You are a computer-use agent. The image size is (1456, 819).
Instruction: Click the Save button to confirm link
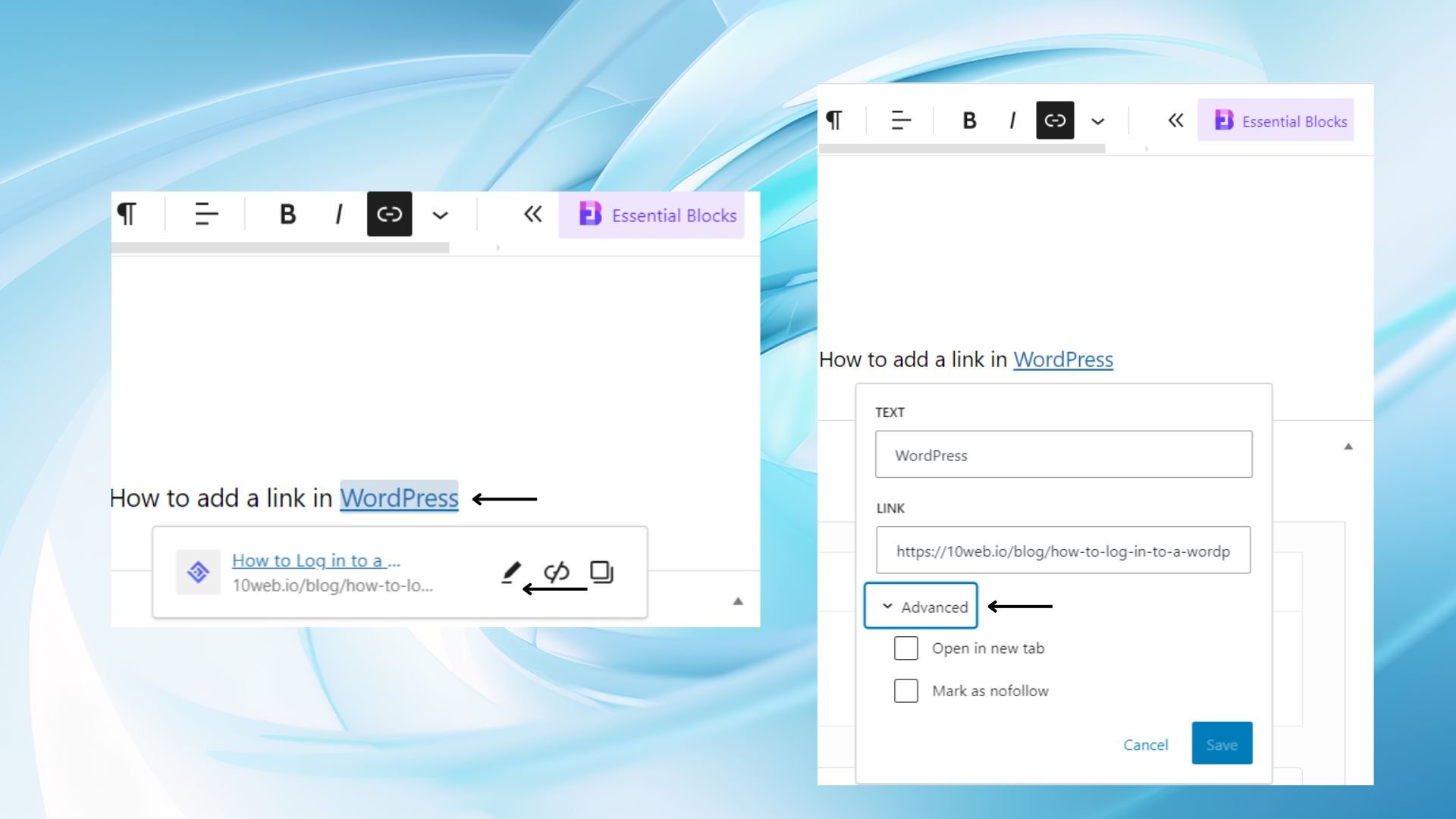[x=1221, y=743]
